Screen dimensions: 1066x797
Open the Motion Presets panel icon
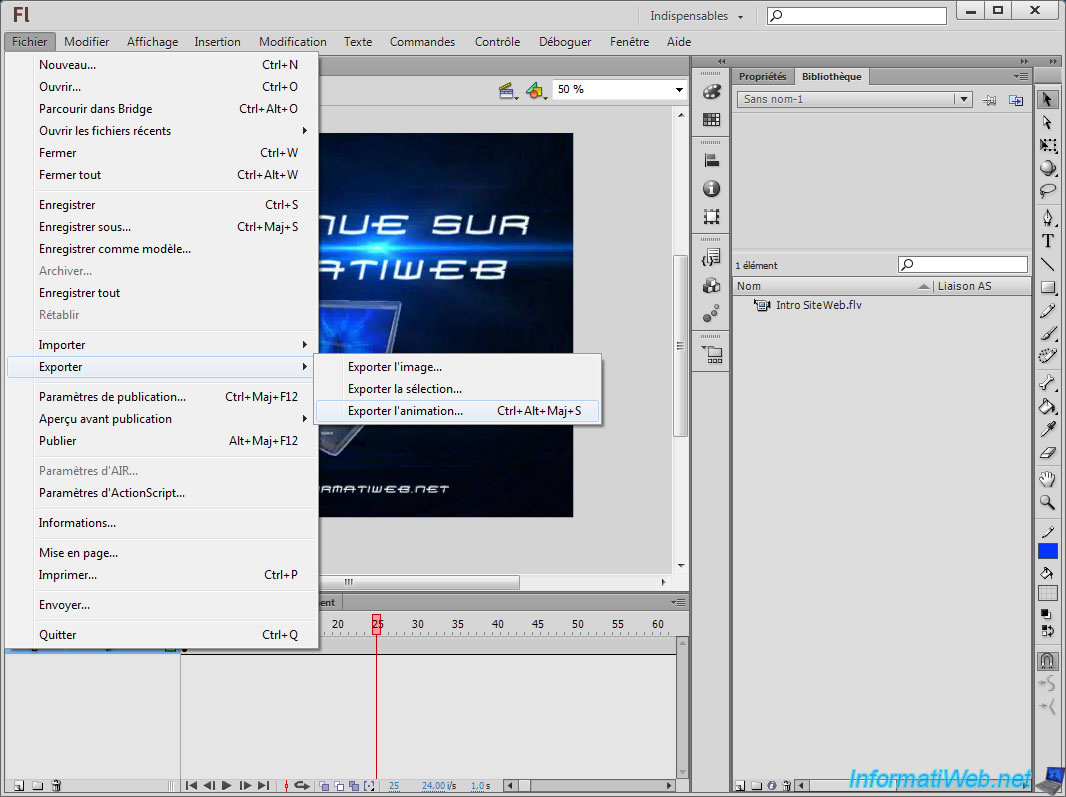click(711, 313)
